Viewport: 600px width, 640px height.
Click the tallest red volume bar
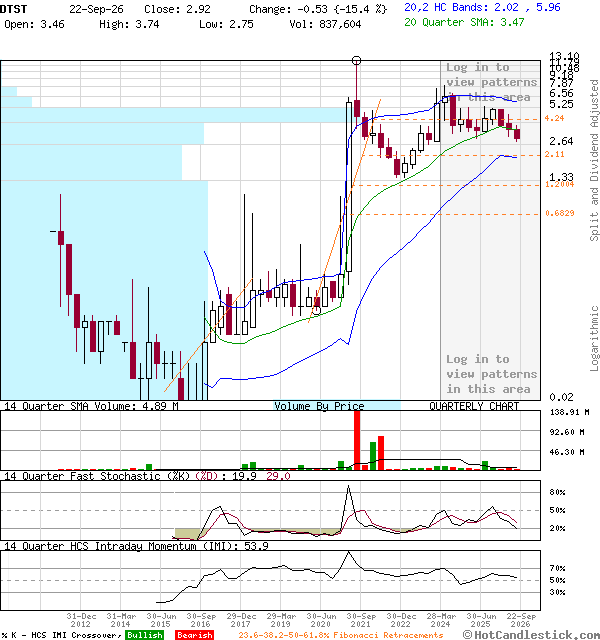[x=357, y=440]
